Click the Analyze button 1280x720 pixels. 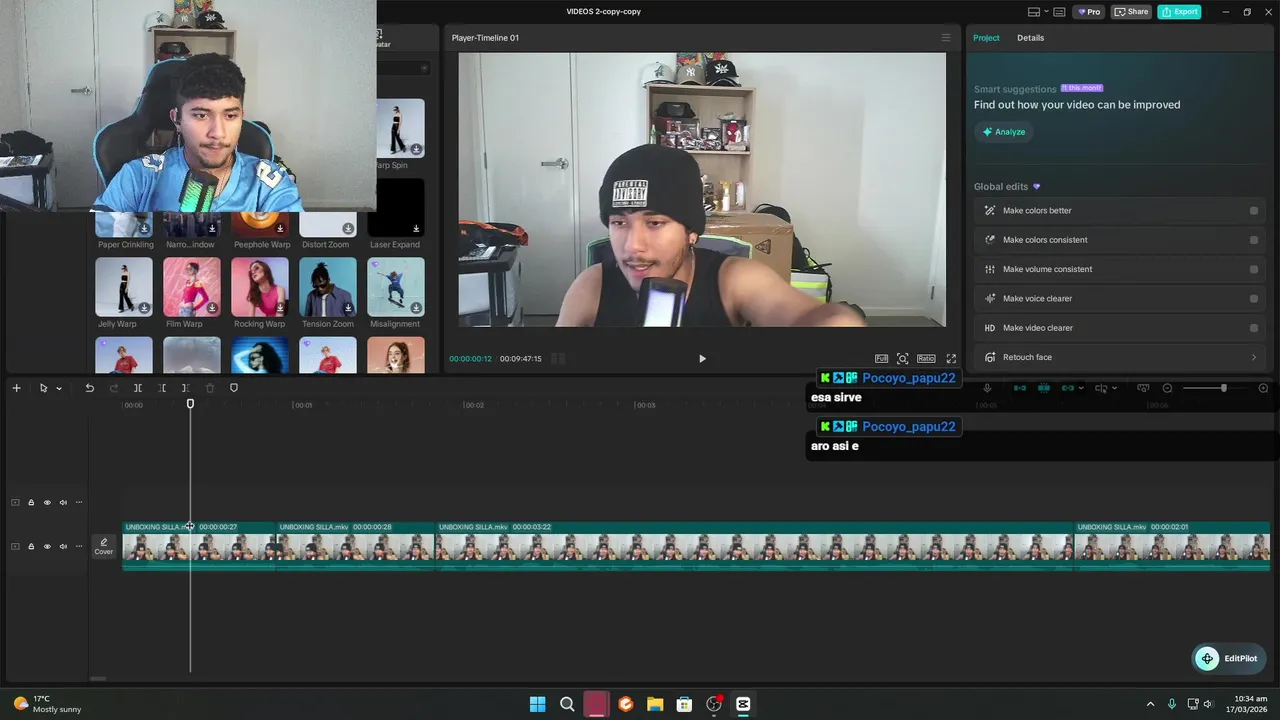(x=1003, y=132)
